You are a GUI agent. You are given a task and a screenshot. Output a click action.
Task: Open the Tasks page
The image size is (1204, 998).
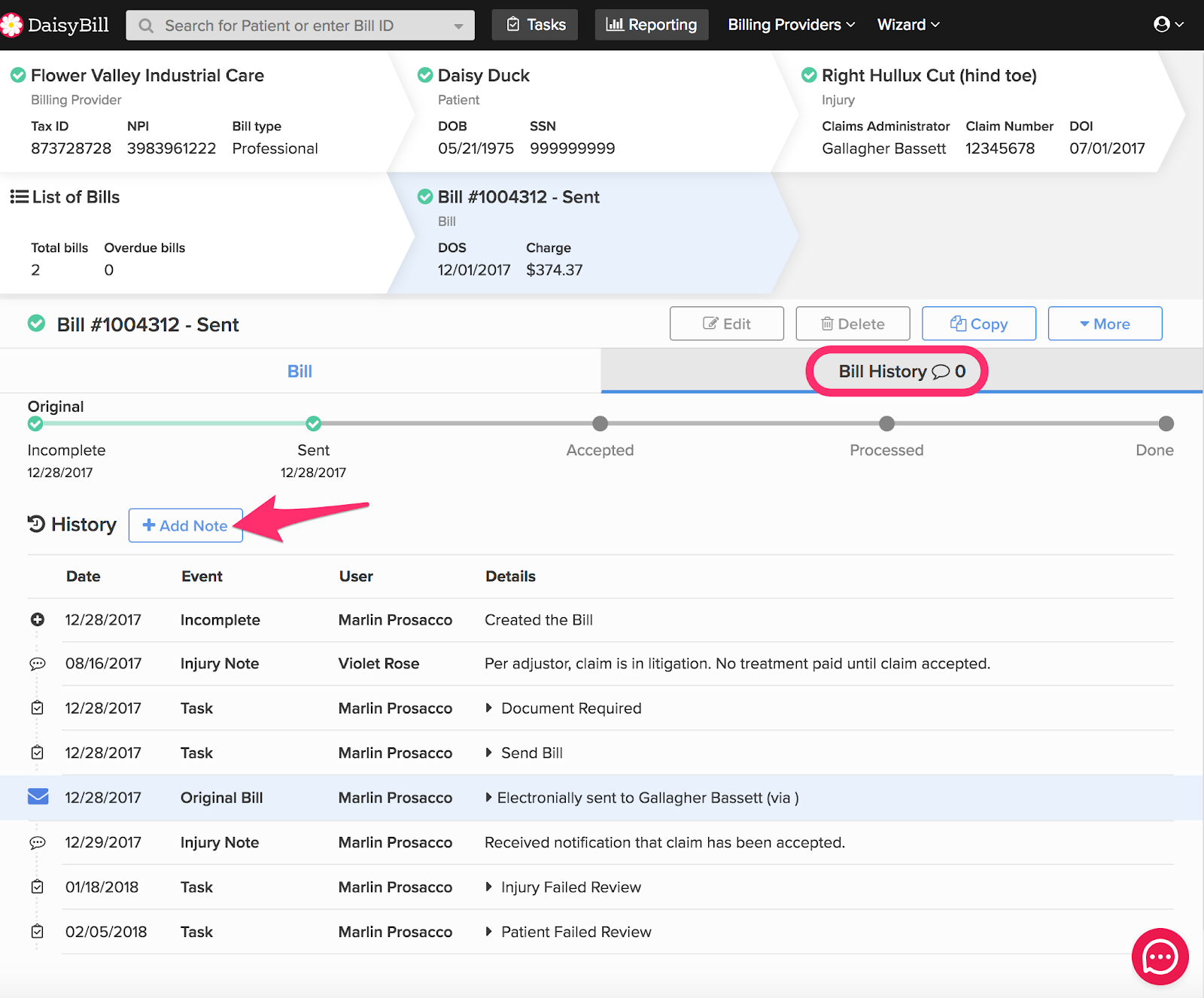click(x=535, y=25)
